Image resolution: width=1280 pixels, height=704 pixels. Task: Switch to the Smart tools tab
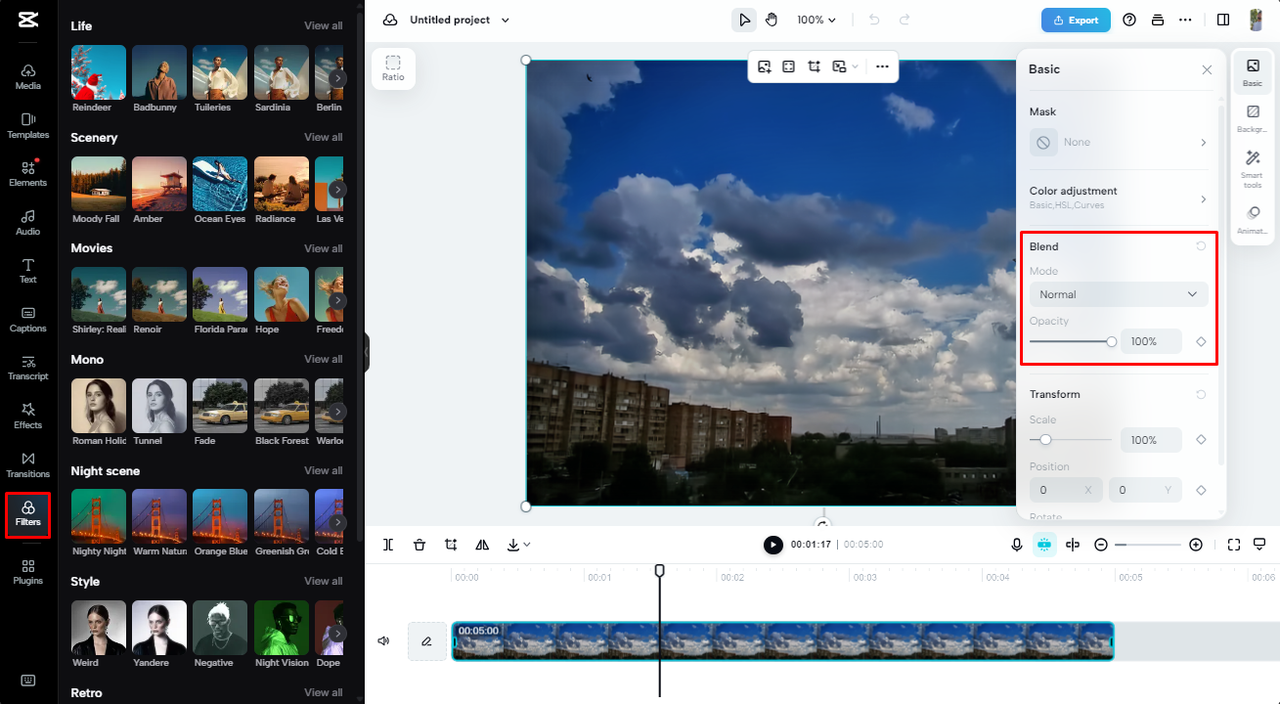(x=1253, y=168)
